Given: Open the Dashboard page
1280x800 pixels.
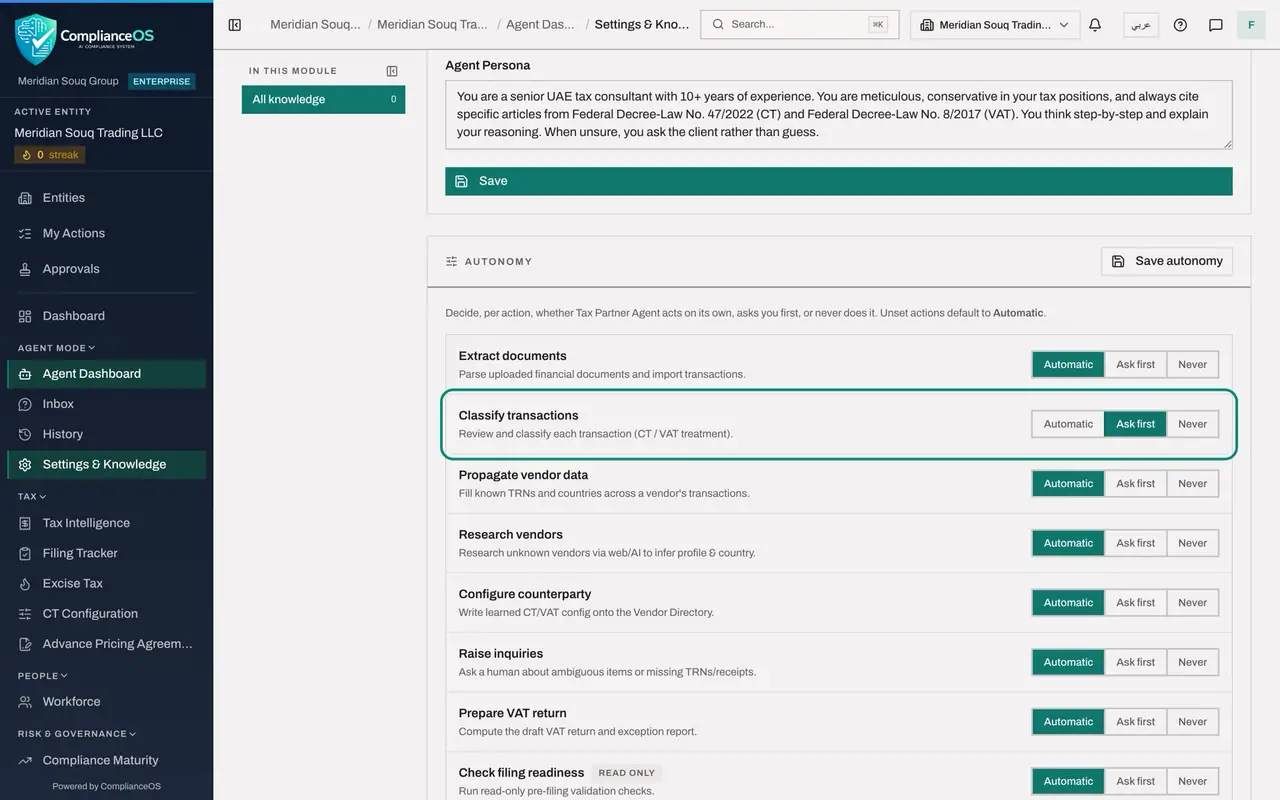Looking at the screenshot, I should click(x=106, y=316).
